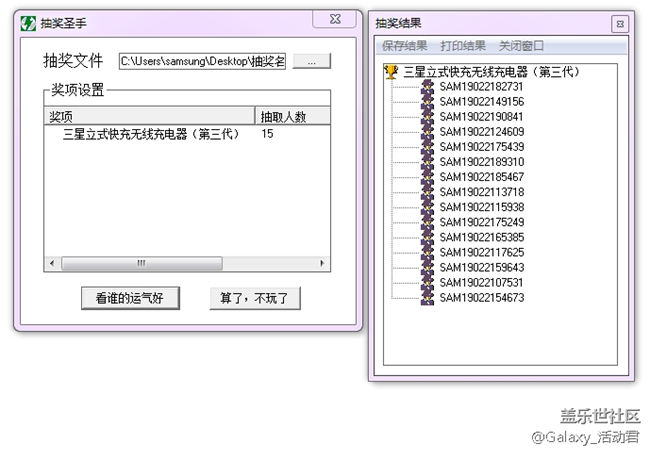Select winner entry SAM19022175249 in results tree
This screenshot has height=460, width=650.
pos(481,222)
